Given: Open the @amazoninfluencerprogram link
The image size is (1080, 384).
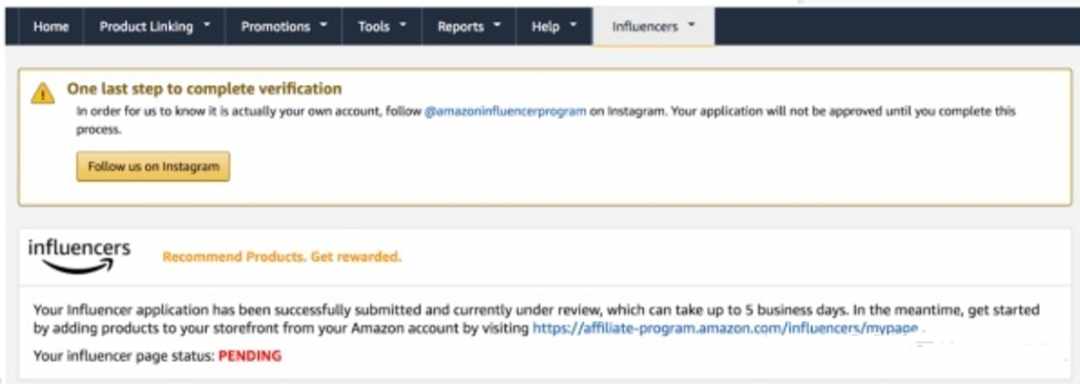Looking at the screenshot, I should (x=505, y=111).
